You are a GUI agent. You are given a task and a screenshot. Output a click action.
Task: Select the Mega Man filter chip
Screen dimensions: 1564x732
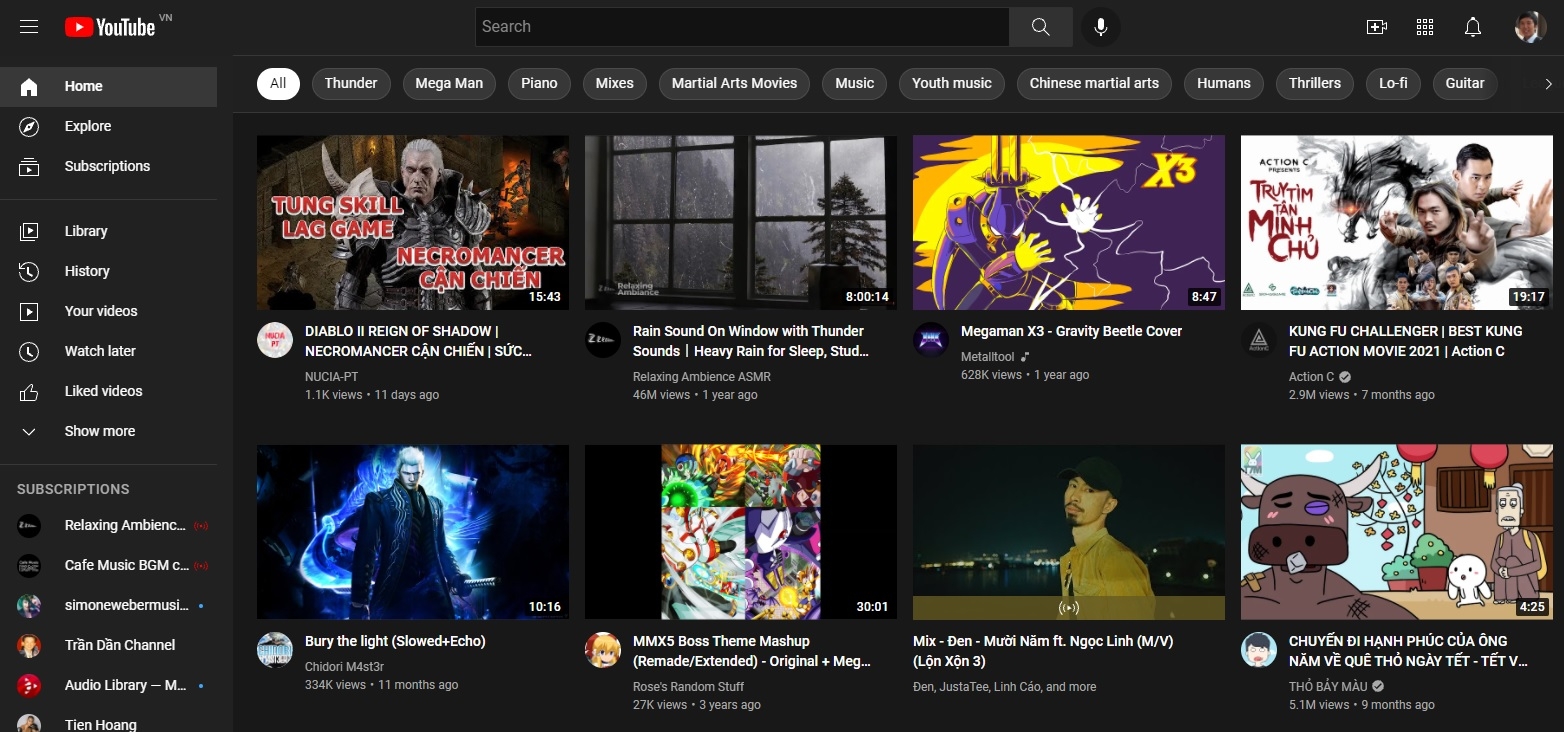click(449, 83)
